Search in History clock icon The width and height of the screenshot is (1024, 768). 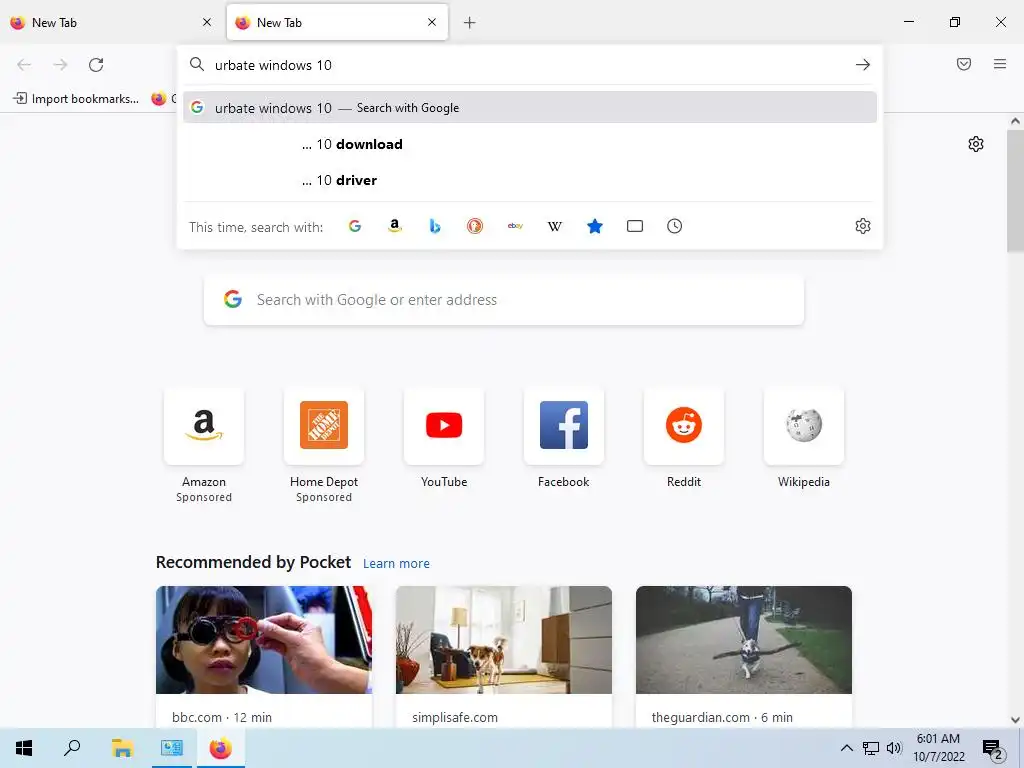click(x=675, y=226)
